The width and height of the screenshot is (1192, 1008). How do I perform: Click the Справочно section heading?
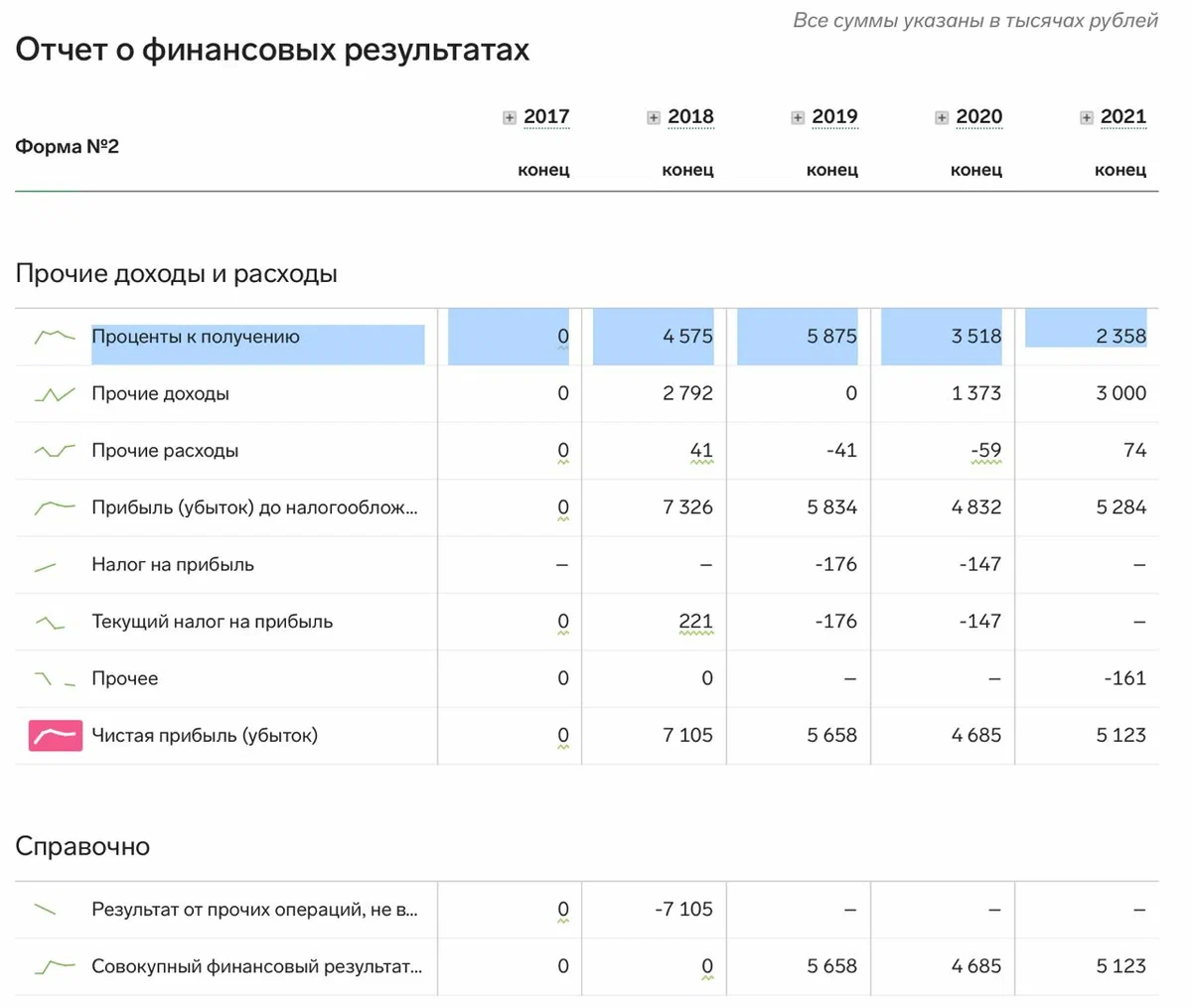tap(82, 847)
